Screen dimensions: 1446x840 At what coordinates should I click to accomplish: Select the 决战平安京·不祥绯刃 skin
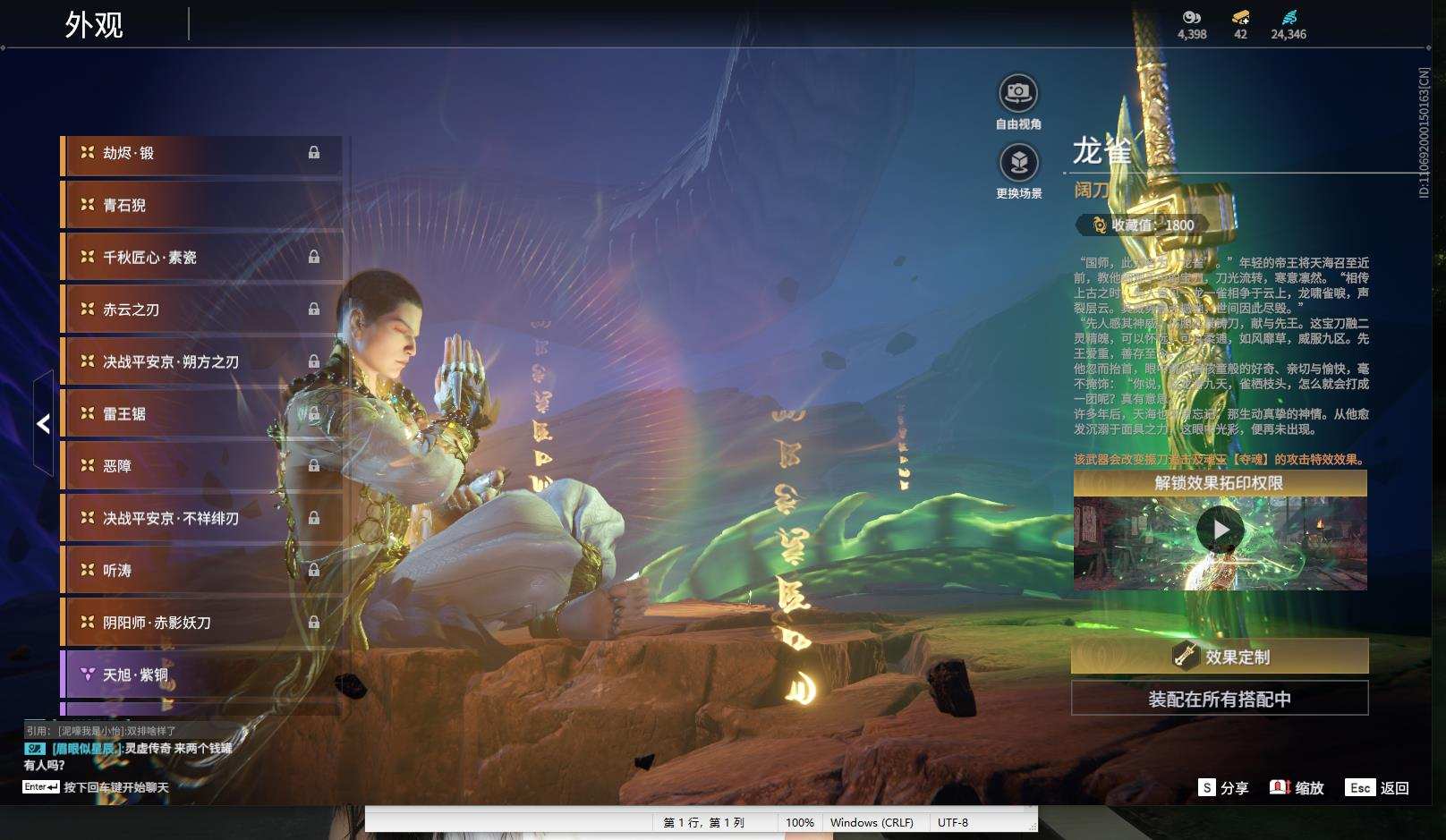(201, 518)
